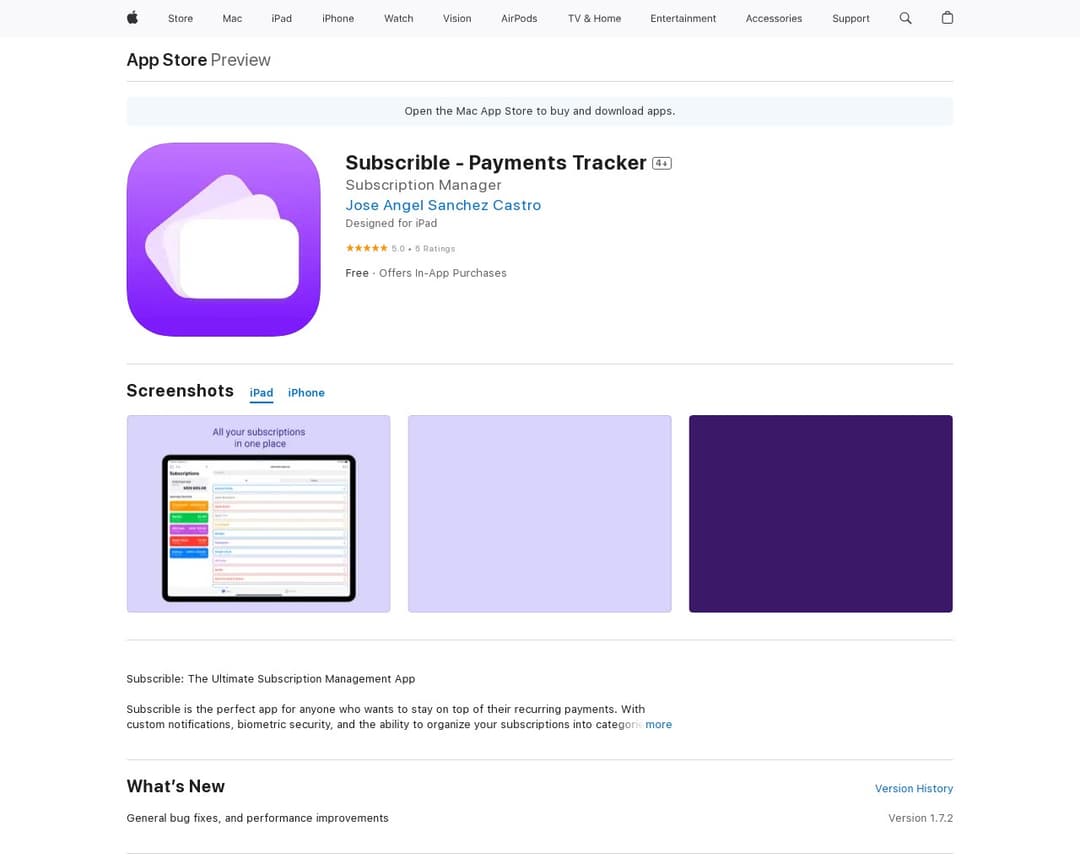Click the 'What's New' heading
The width and height of the screenshot is (1080, 864).
tap(176, 787)
